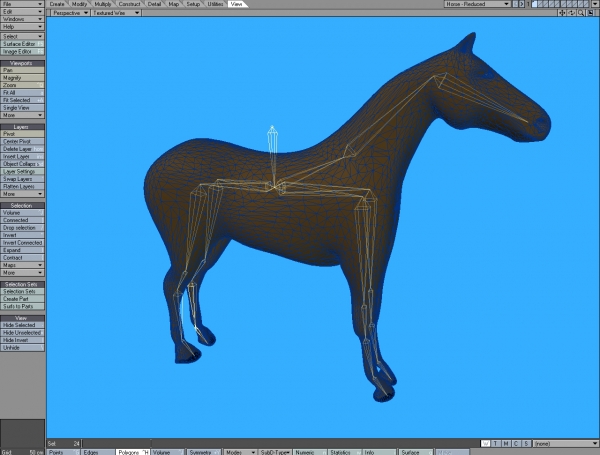This screenshot has width=600, height=455.
Task: Switch to Edges selection mode
Action: (98, 452)
